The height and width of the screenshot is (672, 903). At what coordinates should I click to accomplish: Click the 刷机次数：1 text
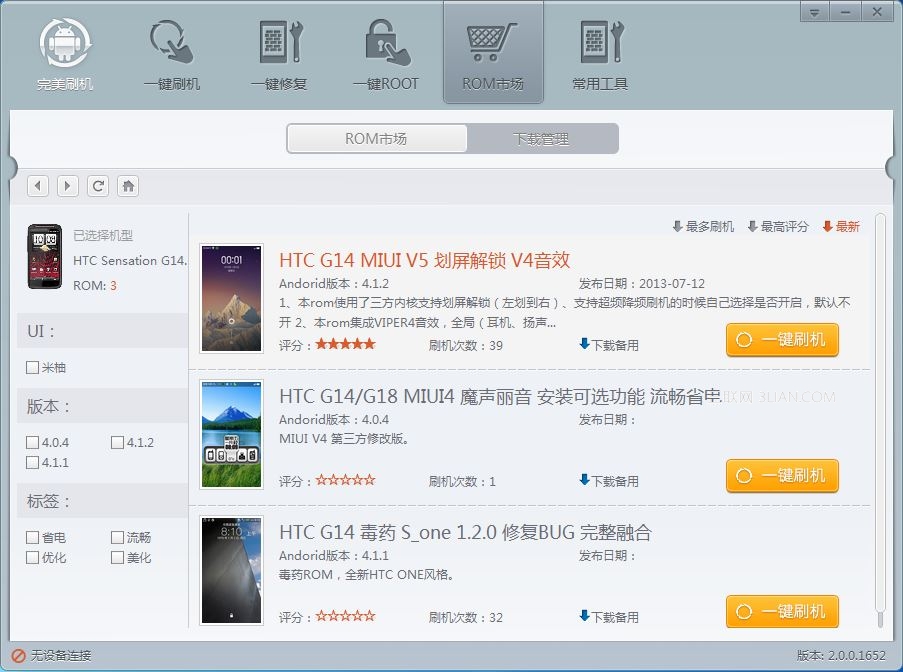462,481
